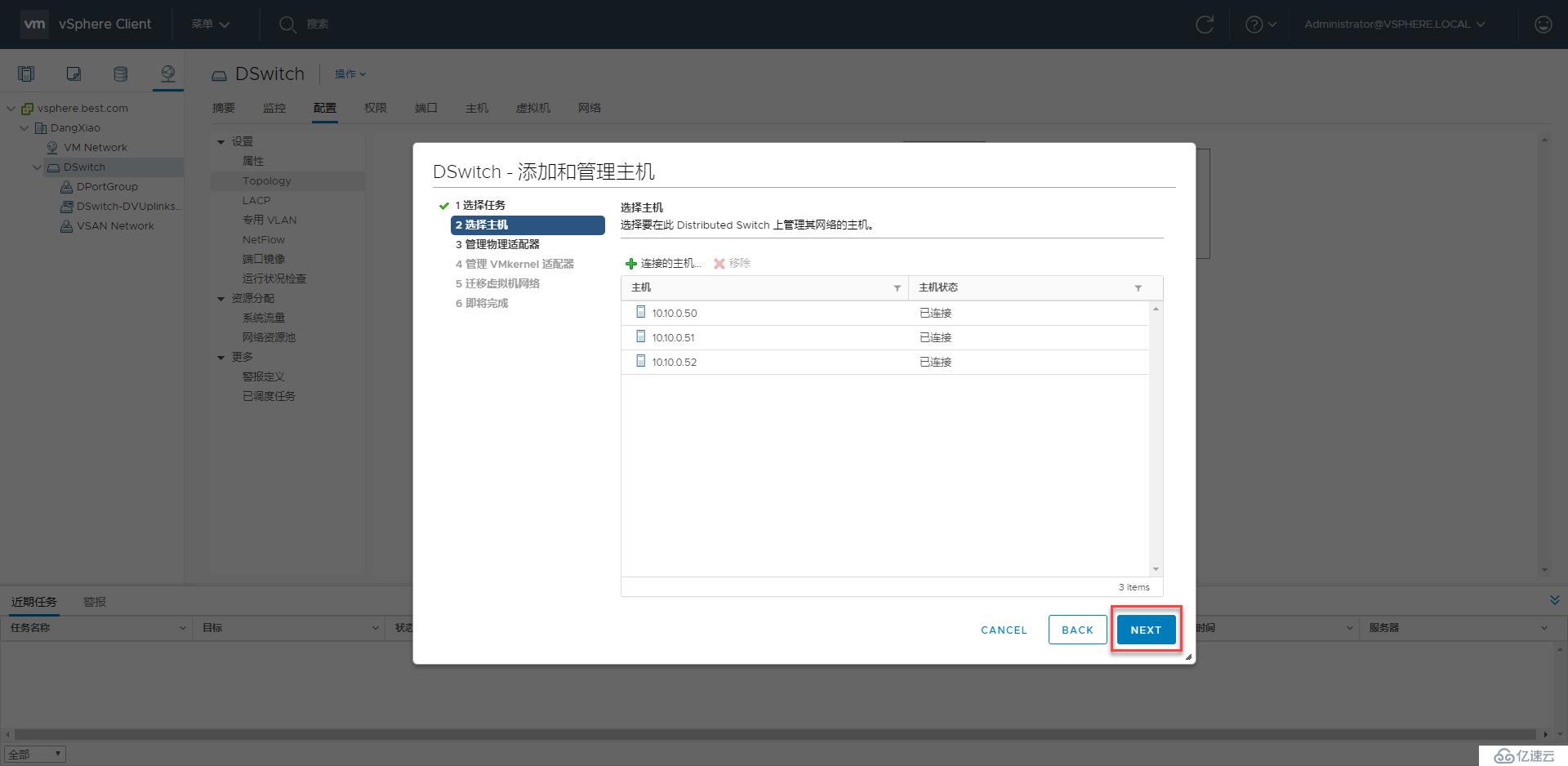Viewport: 1568px width, 766px height.
Task: Open filter for 主机状态 column
Action: click(1138, 288)
